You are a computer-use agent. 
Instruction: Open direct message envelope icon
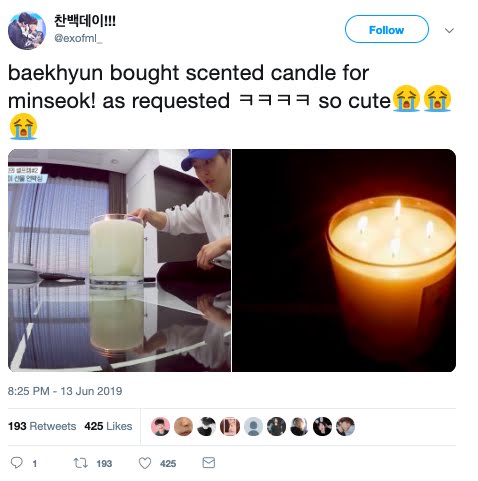[209, 463]
